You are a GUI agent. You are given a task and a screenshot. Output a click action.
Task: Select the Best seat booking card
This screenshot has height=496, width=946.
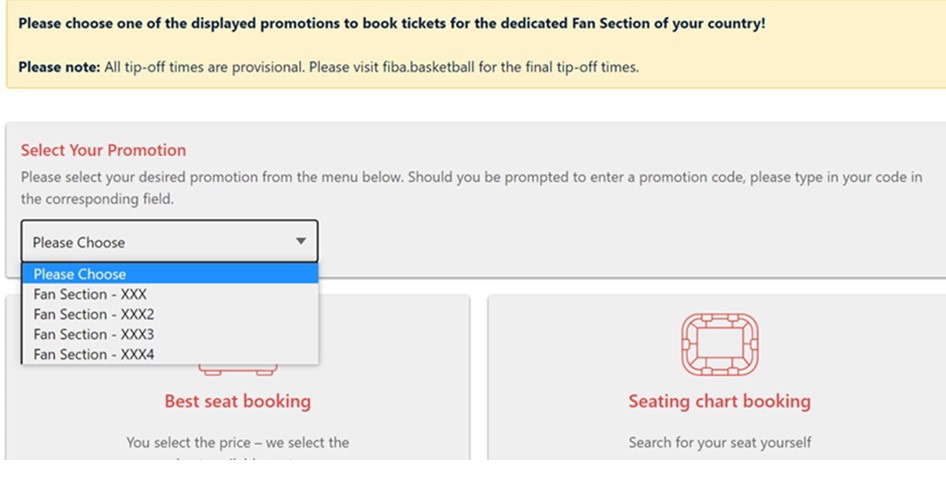(400, 420)
